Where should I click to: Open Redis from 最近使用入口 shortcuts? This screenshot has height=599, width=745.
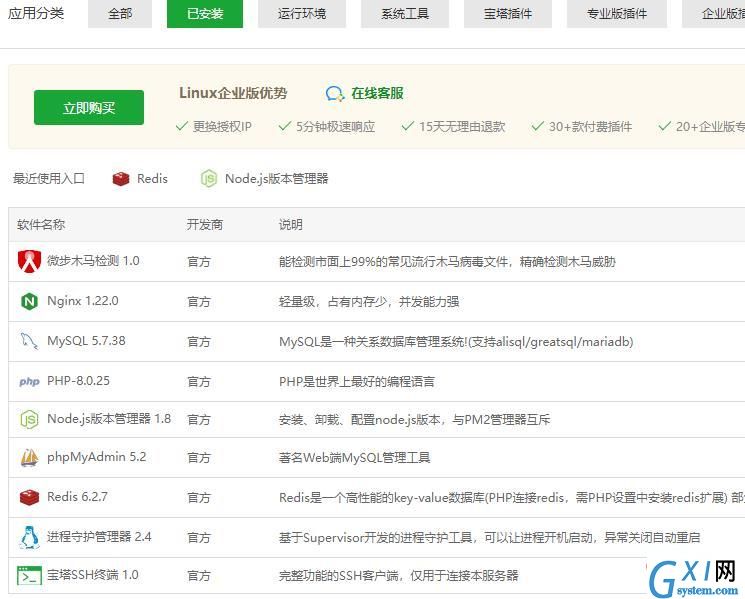[x=152, y=179]
